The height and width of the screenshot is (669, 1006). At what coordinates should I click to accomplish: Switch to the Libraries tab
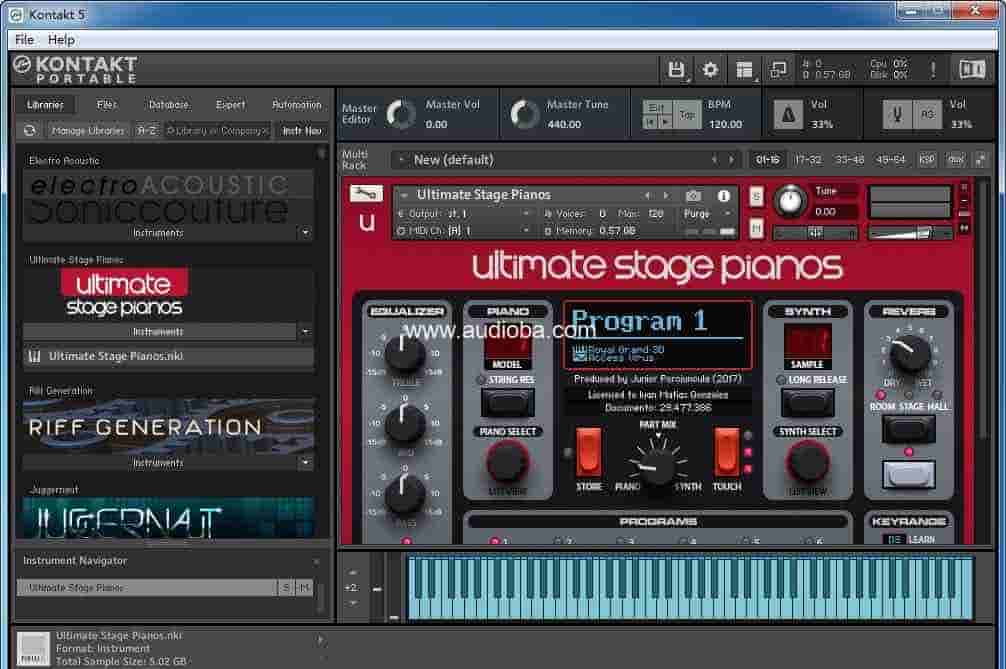tap(45, 105)
